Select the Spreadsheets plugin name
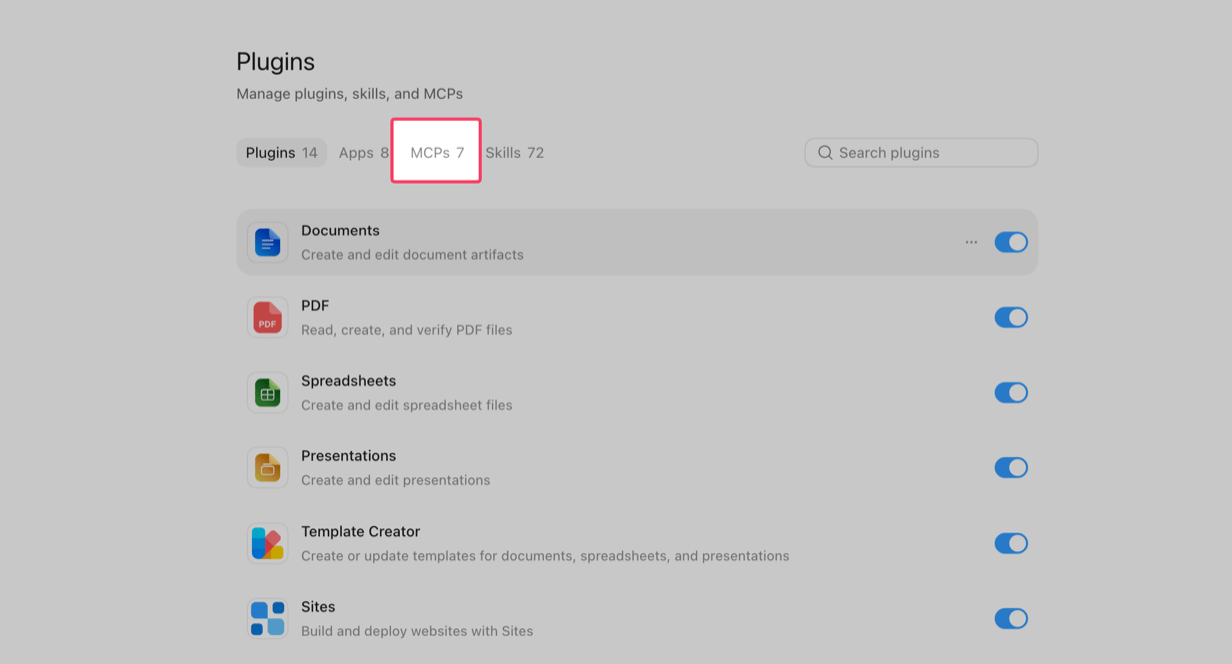Image resolution: width=1232 pixels, height=664 pixels. (348, 381)
